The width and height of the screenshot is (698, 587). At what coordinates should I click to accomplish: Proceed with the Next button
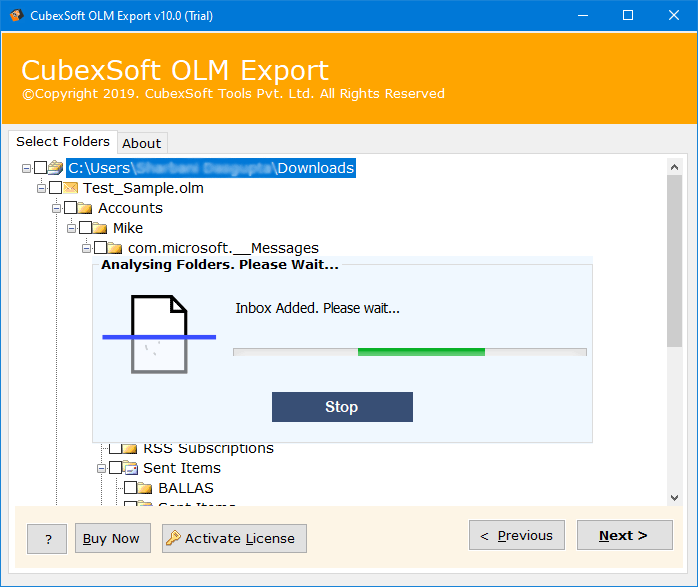tap(625, 535)
